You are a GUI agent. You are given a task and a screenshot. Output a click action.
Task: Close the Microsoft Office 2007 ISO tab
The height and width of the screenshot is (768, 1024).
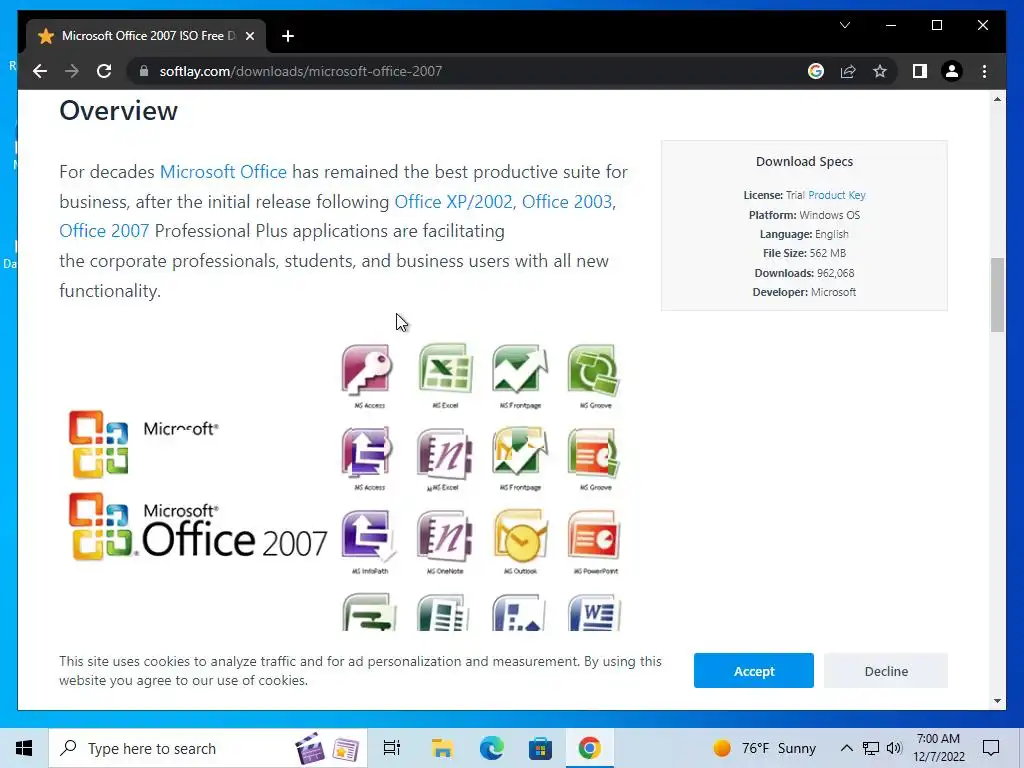tap(249, 36)
